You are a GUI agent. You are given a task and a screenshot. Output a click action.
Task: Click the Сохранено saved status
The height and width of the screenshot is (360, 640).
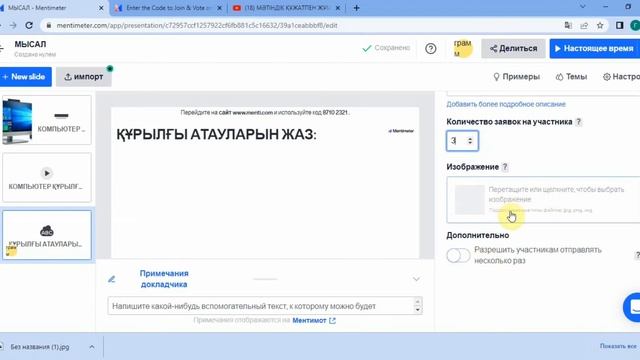click(386, 48)
